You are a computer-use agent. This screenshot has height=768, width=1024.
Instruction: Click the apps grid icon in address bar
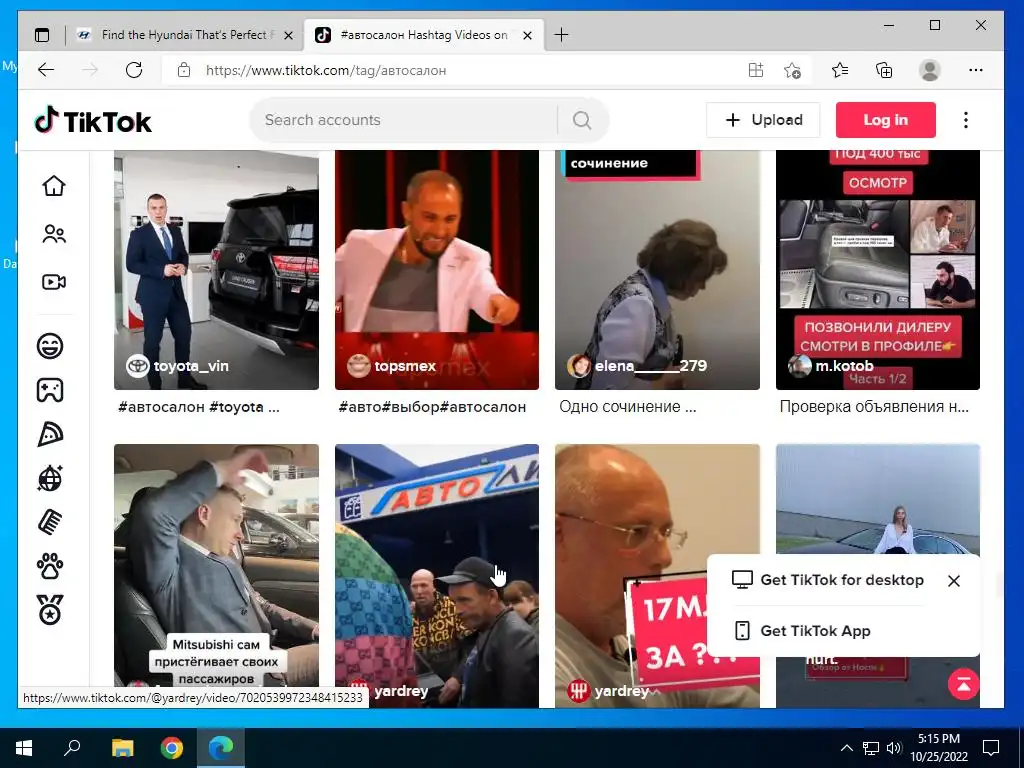click(756, 70)
